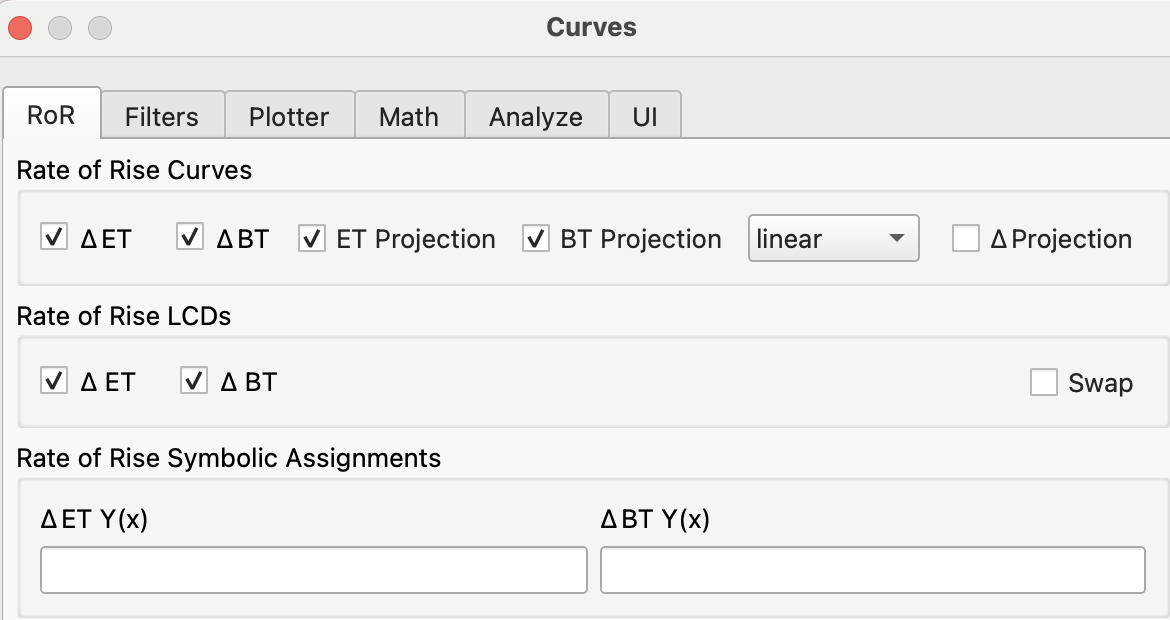Disable the ΔET curve checkbox
1170x620 pixels.
pyautogui.click(x=54, y=238)
